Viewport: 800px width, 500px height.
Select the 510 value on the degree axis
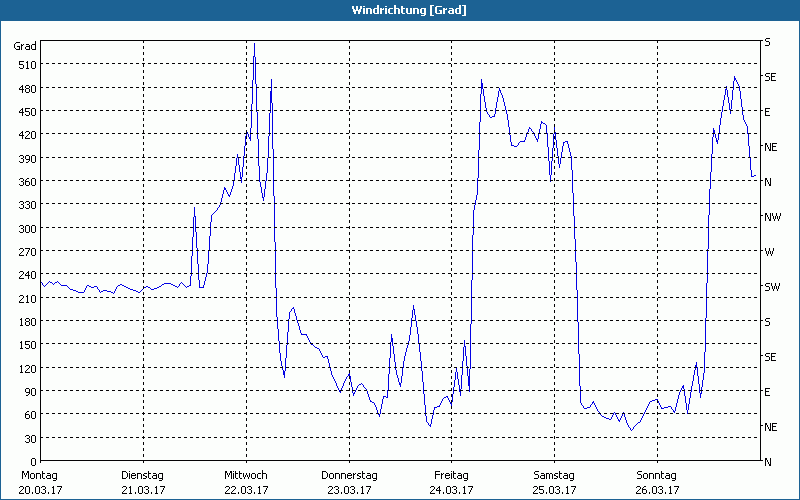[28, 65]
